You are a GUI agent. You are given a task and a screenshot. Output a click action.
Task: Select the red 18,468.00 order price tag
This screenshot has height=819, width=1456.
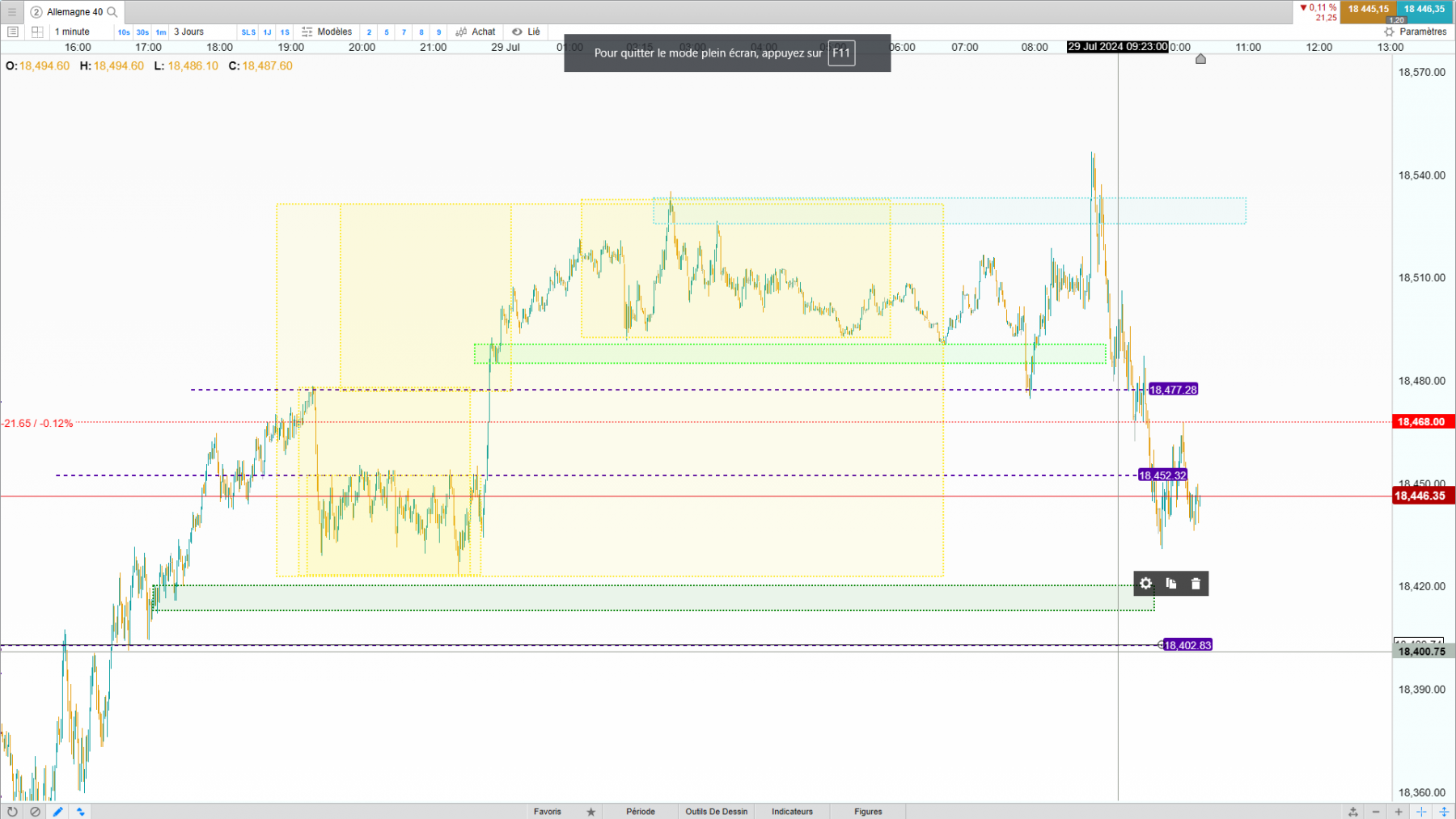coord(1423,422)
